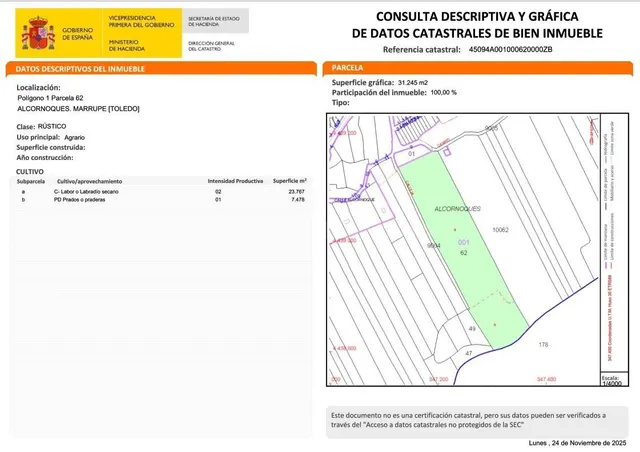Click parcel 49 on the cadastral map
640x452 pixels.
point(472,328)
